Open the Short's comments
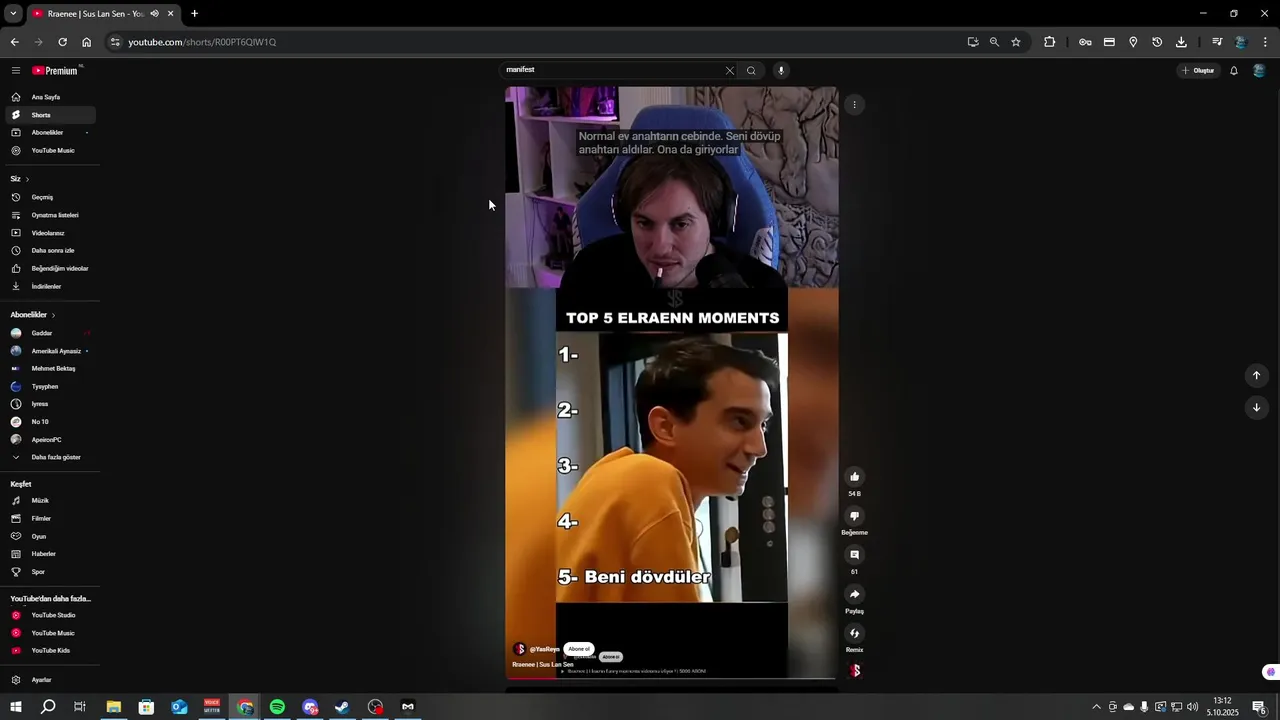This screenshot has height=720, width=1280. pyautogui.click(x=854, y=555)
